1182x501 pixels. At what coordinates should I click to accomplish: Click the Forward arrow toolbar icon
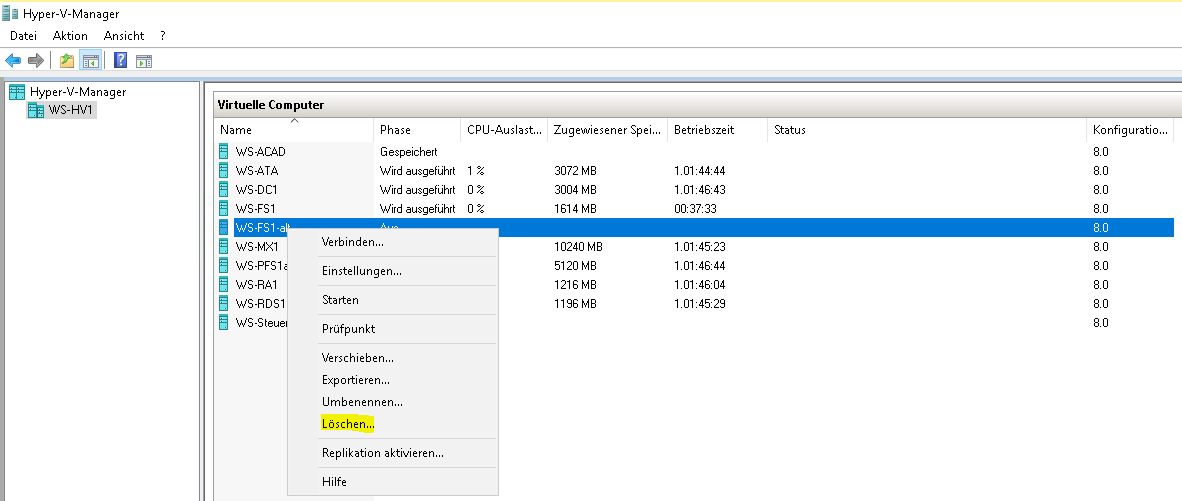pyautogui.click(x=35, y=60)
